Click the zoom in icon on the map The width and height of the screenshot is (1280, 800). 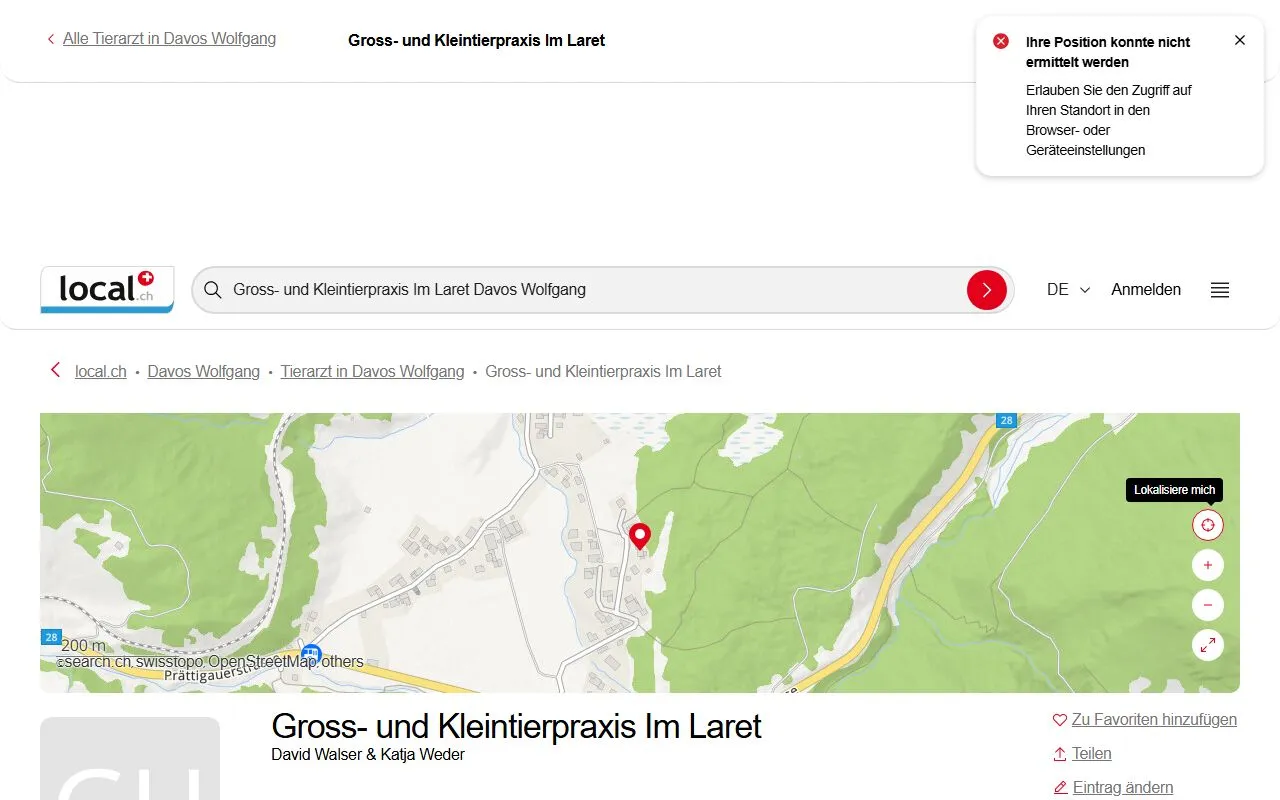[1207, 565]
